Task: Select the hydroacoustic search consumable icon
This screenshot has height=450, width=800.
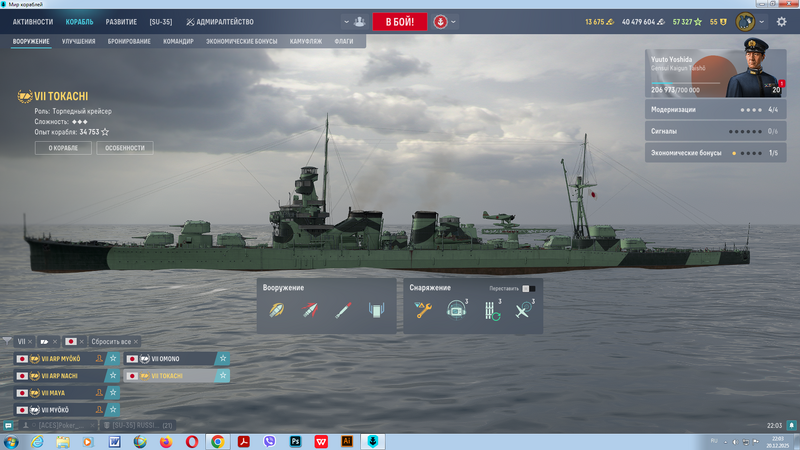Action: point(456,311)
